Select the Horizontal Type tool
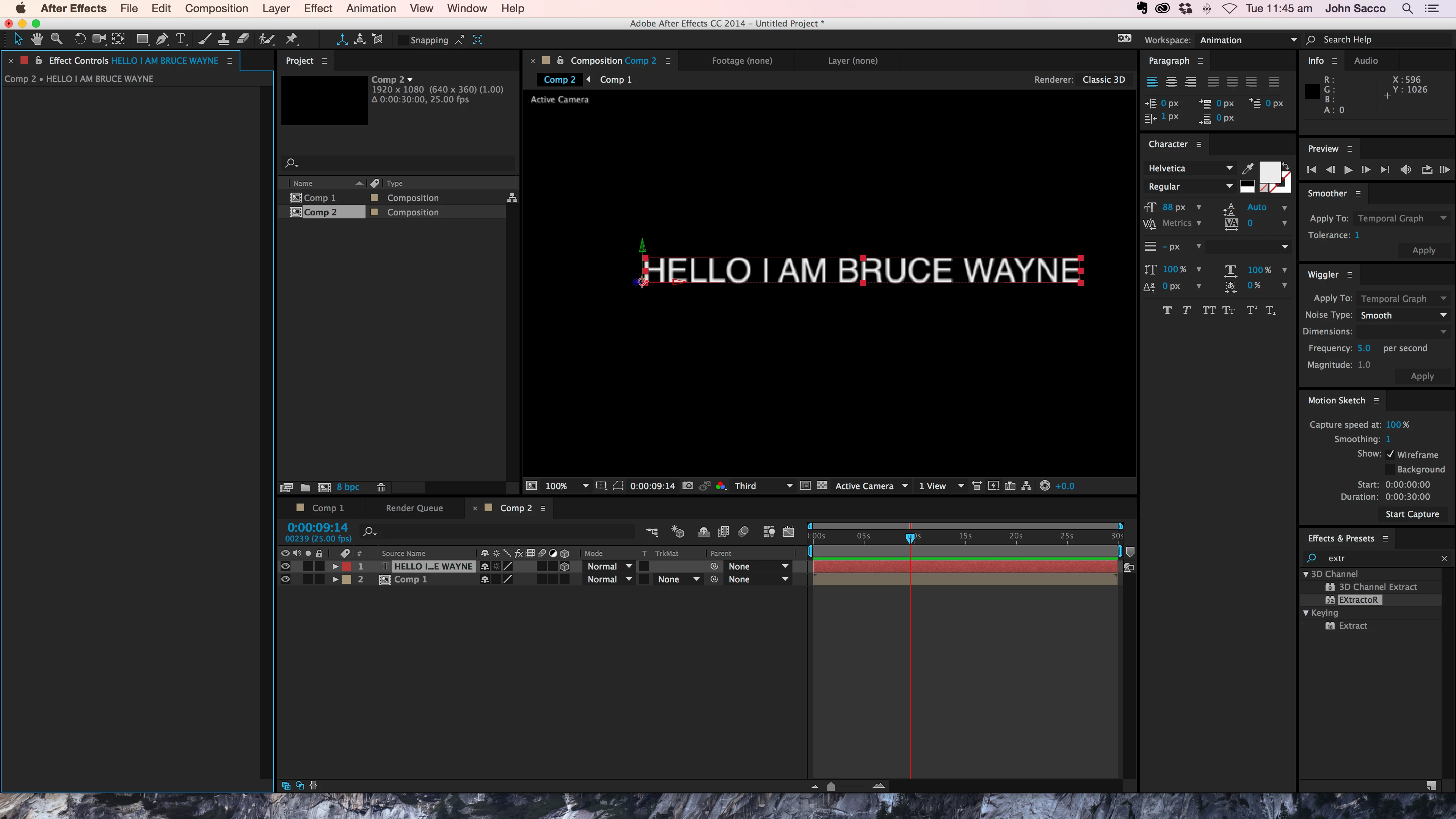The image size is (1456, 819). pos(180,39)
